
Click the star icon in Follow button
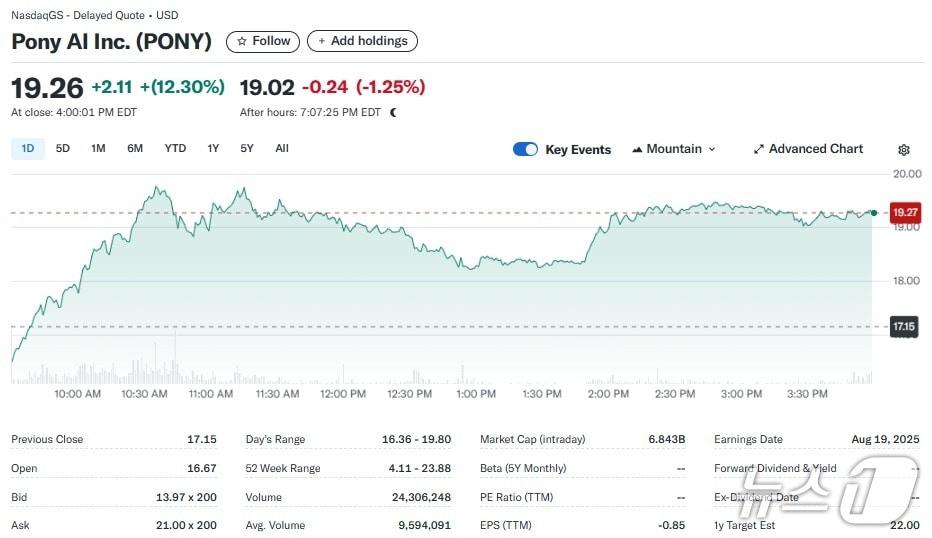point(241,41)
